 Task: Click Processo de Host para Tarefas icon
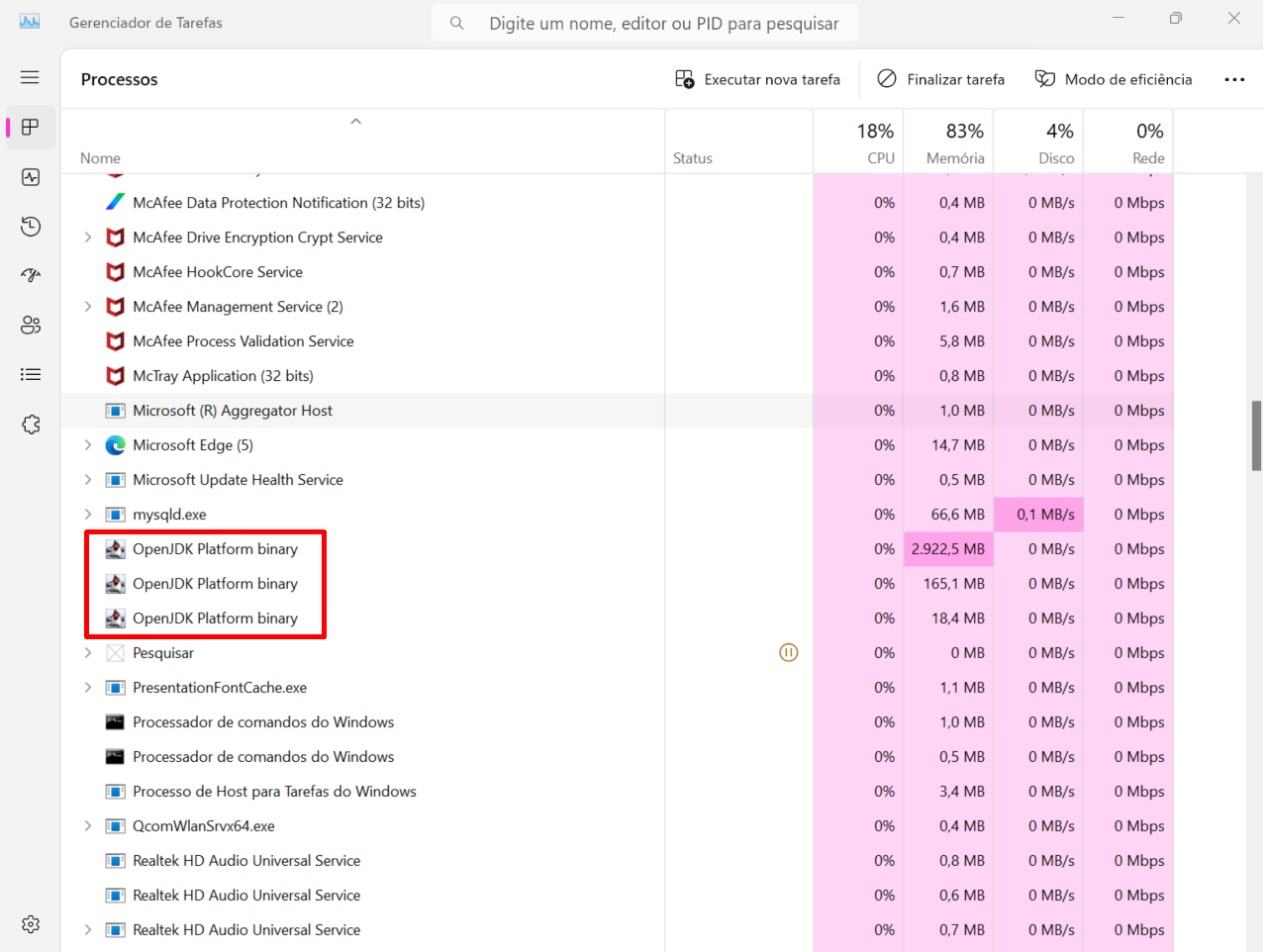coord(116,792)
